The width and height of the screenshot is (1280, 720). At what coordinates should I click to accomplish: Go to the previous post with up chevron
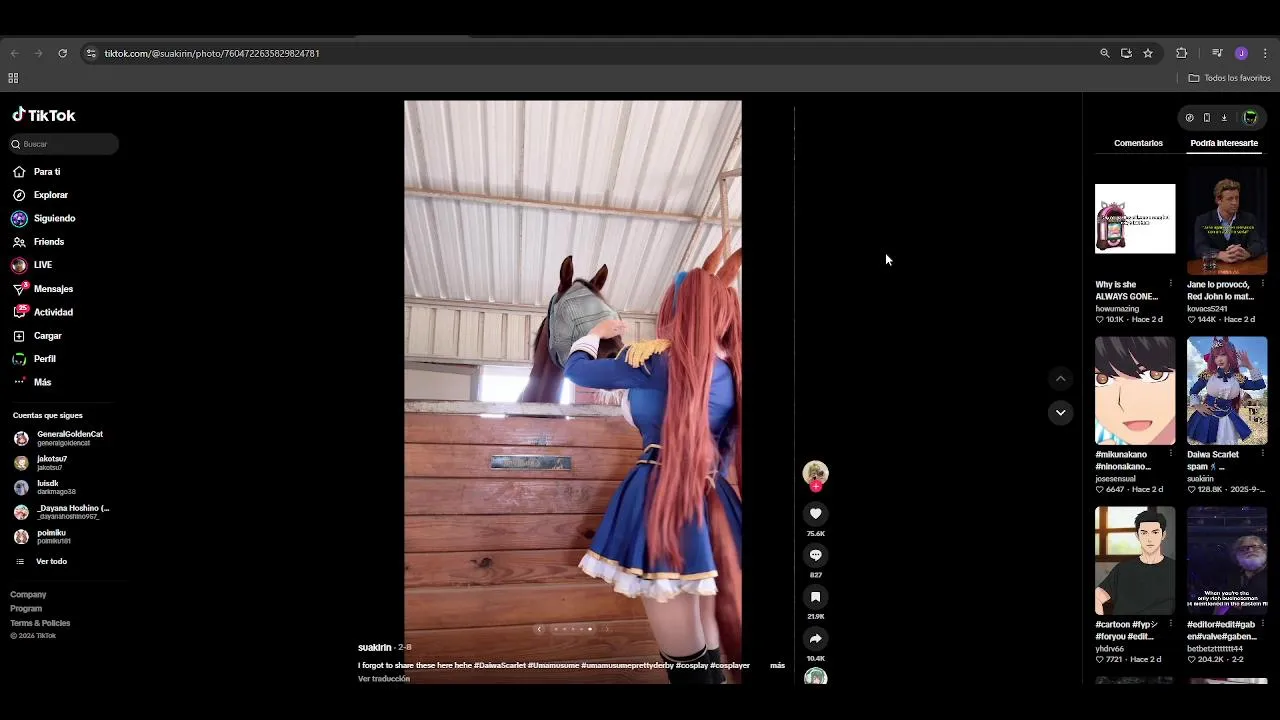1061,378
